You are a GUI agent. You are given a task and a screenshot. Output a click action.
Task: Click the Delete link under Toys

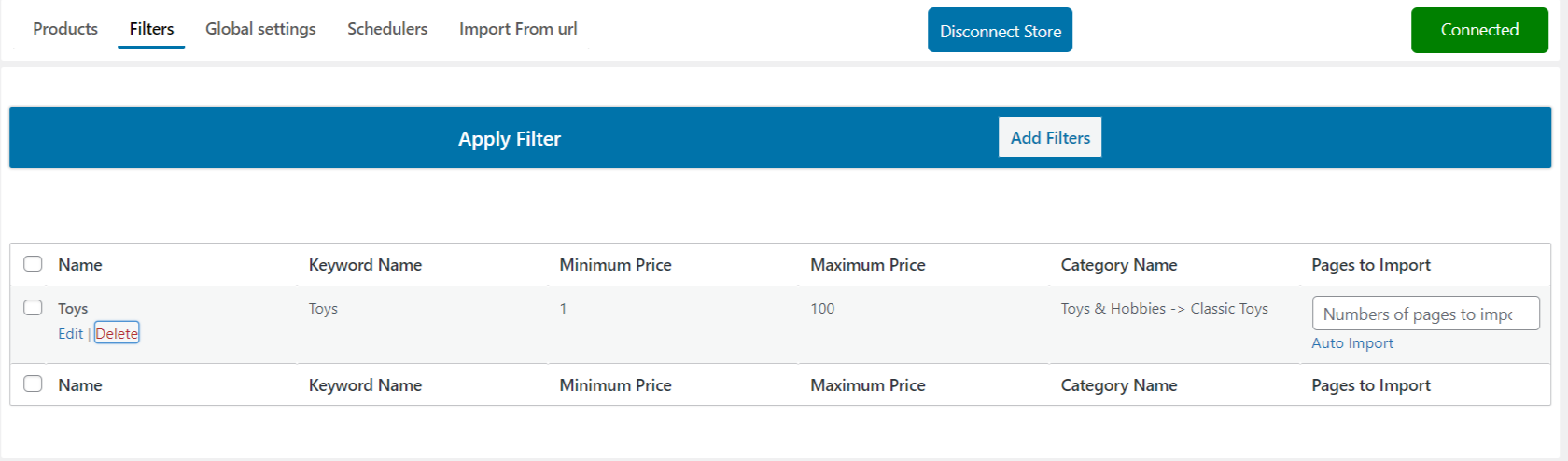coord(117,333)
